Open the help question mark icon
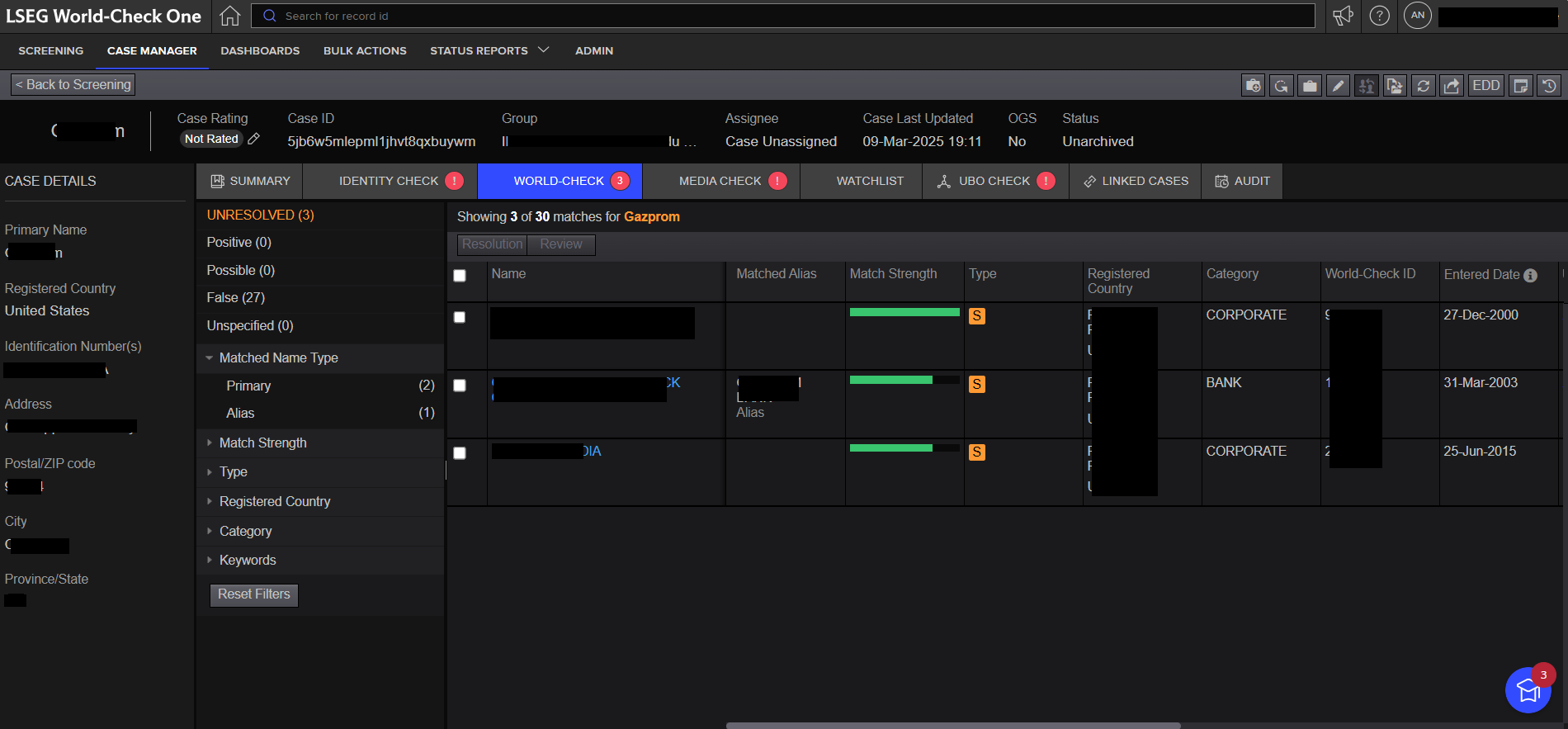The width and height of the screenshot is (1568, 729). [x=1380, y=16]
